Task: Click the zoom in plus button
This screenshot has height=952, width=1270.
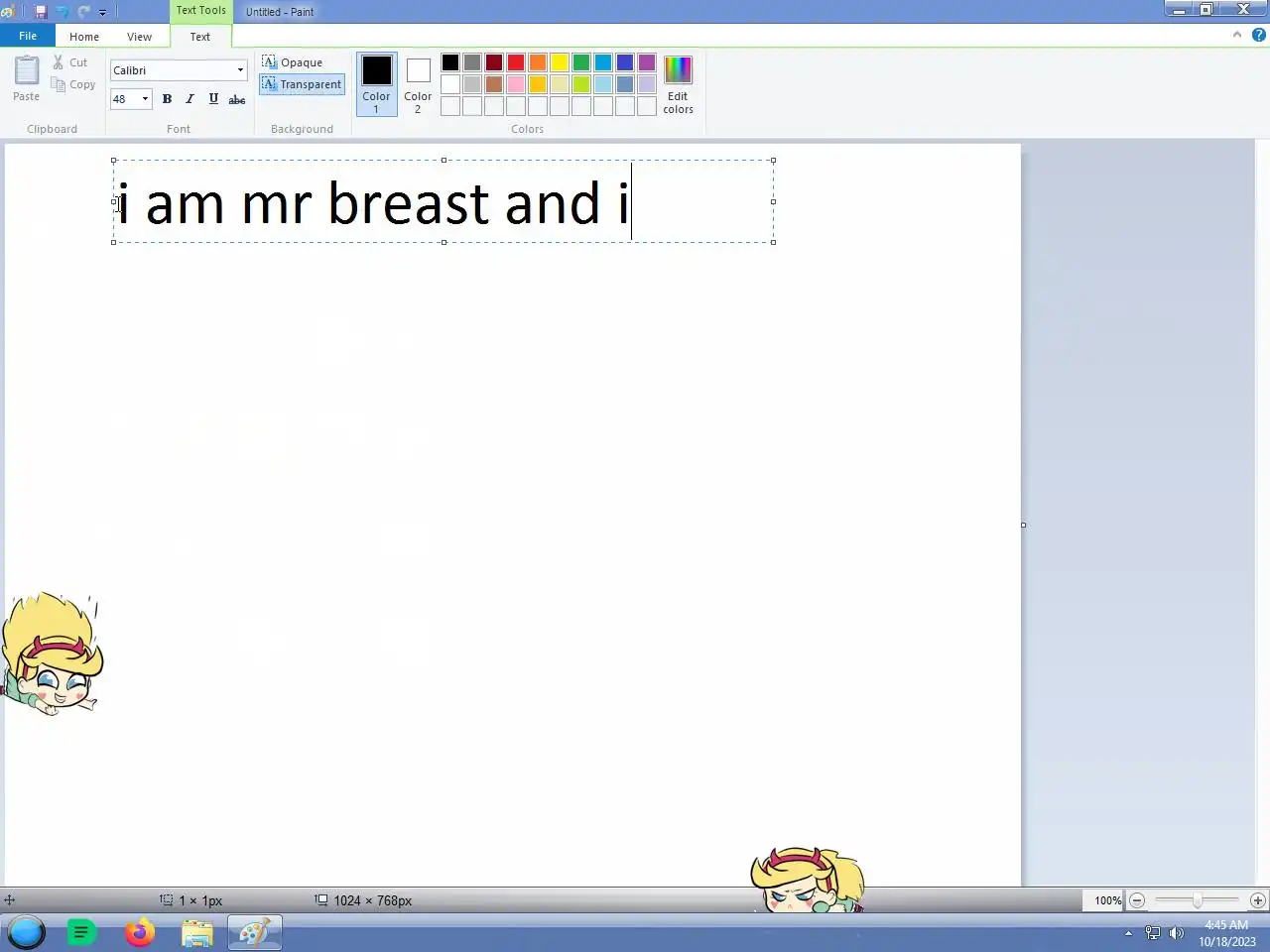Action: click(1258, 900)
